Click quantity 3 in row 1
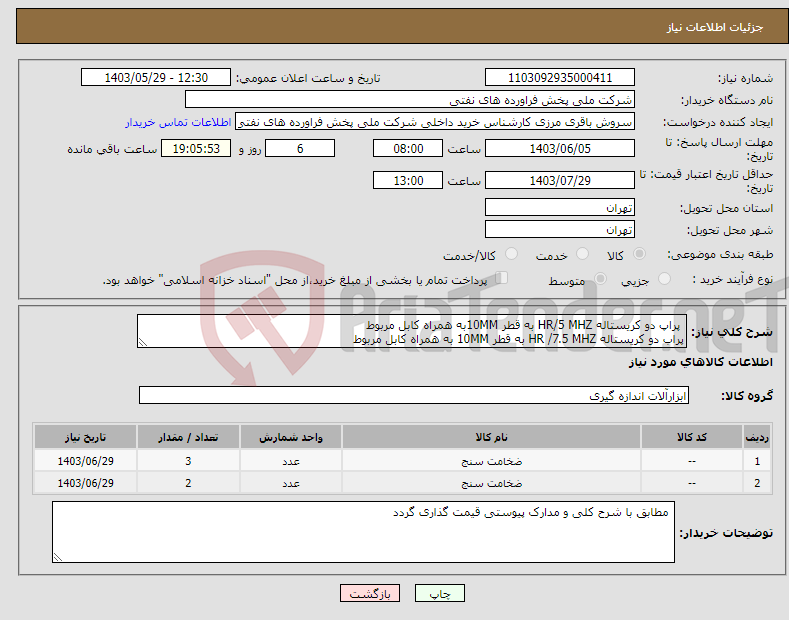The width and height of the screenshot is (789, 620). coord(188,461)
